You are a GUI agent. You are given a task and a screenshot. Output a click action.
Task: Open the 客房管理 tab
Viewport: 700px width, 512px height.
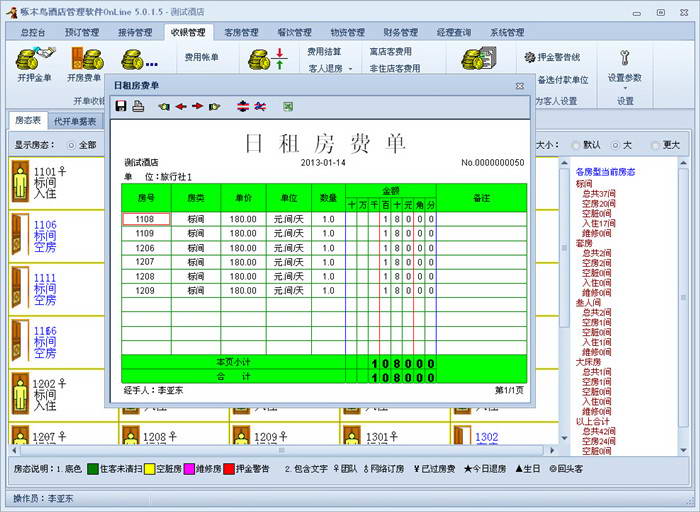pos(242,32)
